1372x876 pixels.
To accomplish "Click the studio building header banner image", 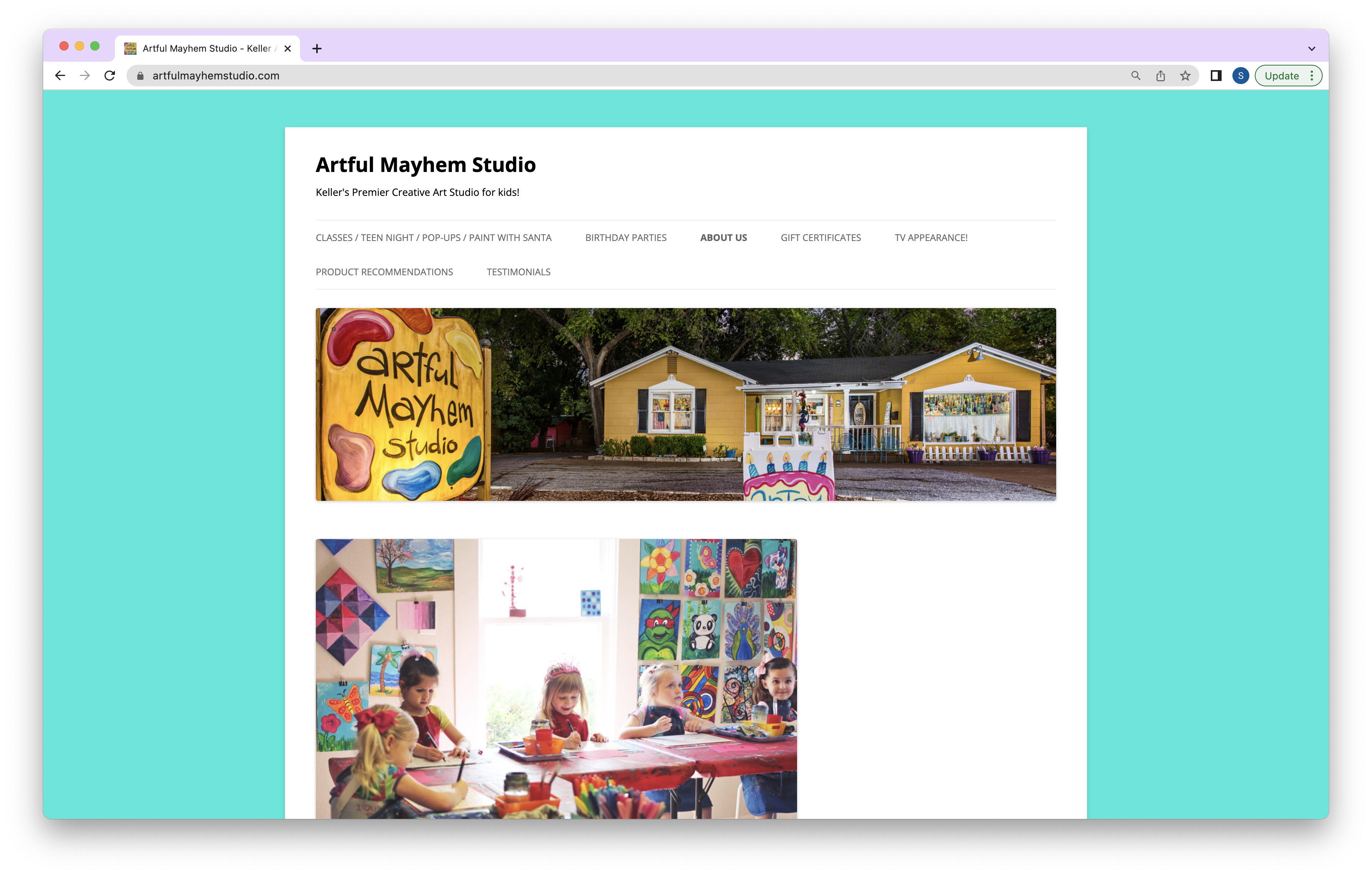I will click(x=686, y=404).
